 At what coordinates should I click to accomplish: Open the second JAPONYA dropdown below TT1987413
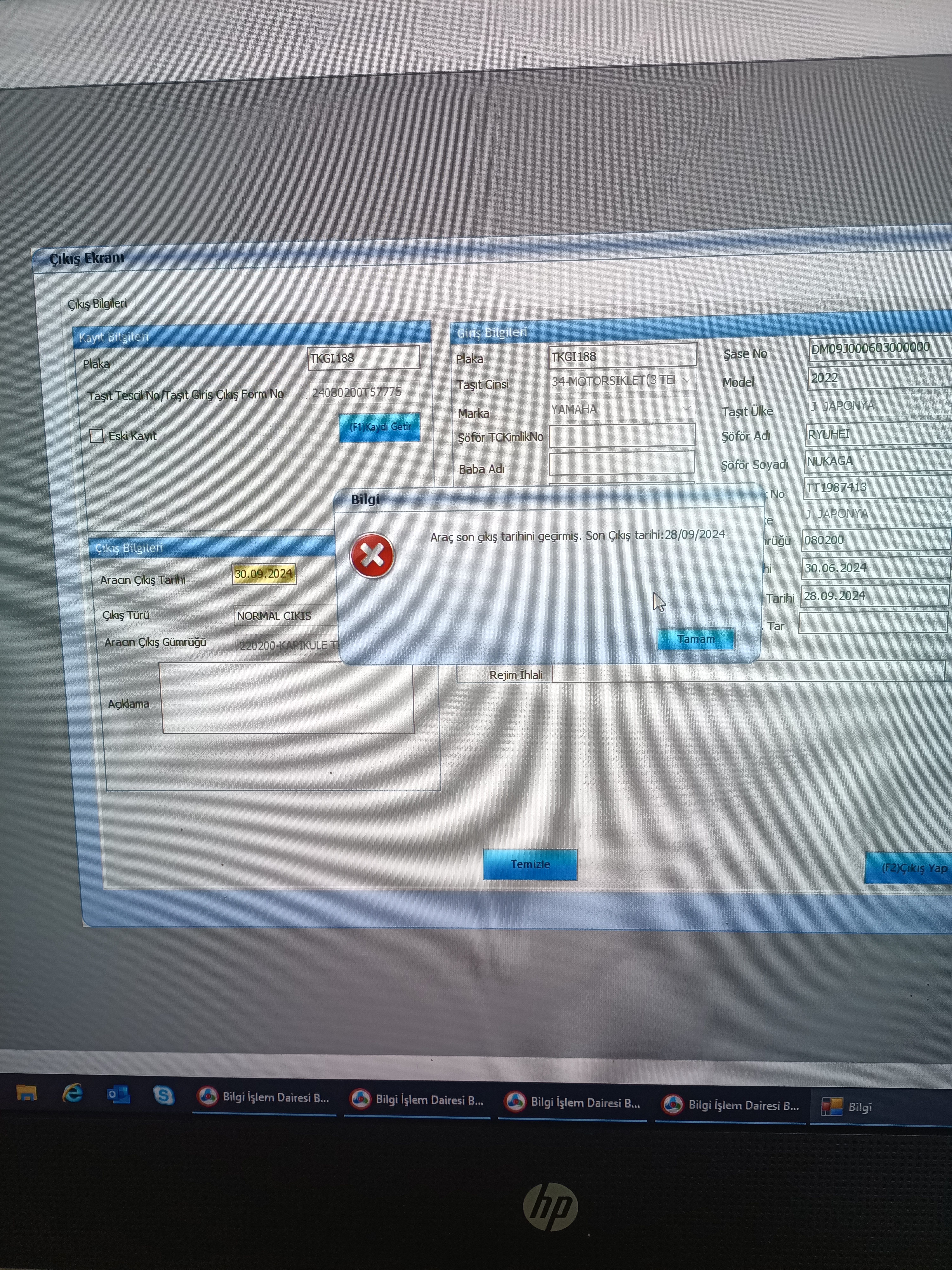(877, 514)
